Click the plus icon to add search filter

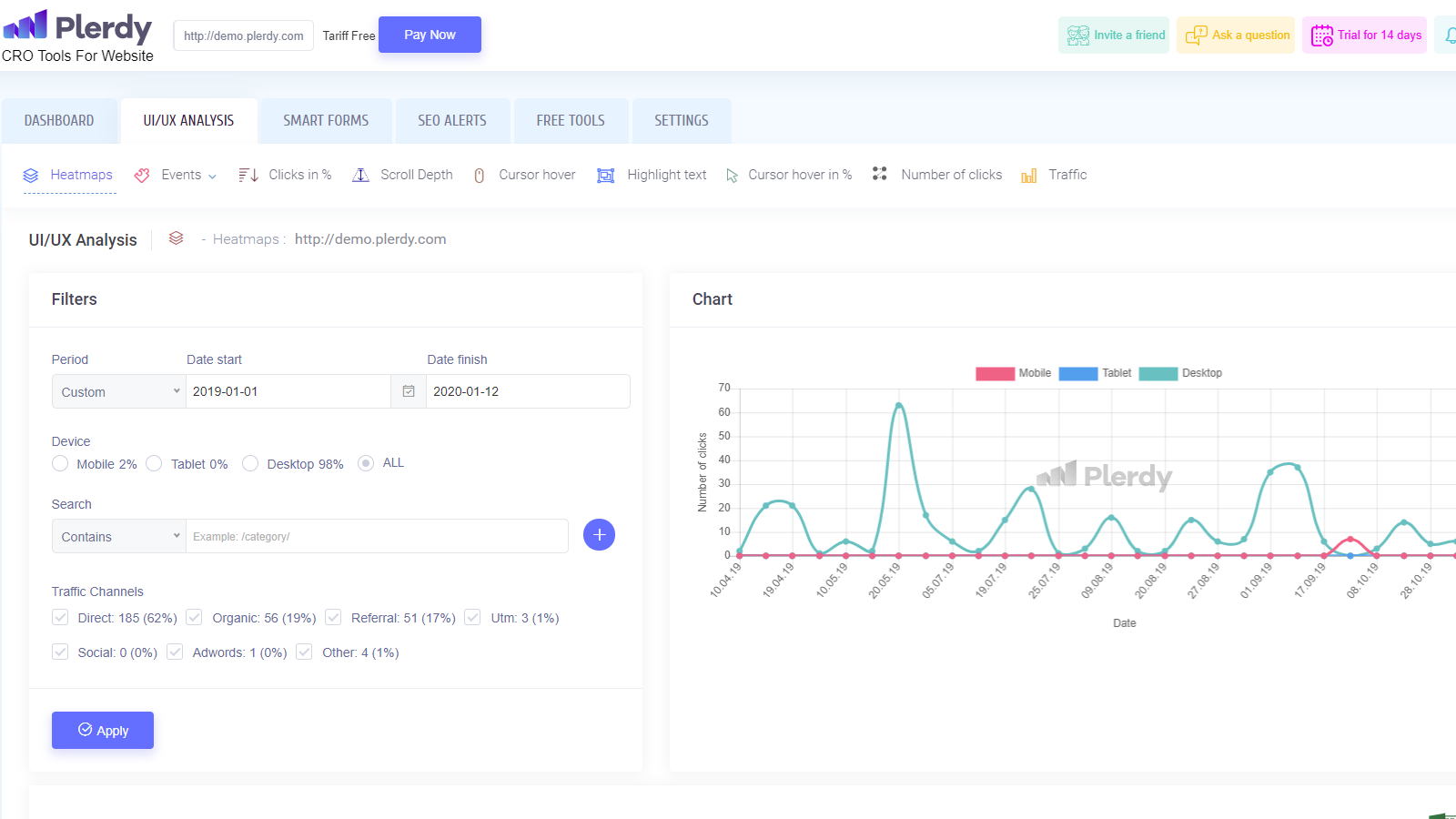[x=599, y=535]
